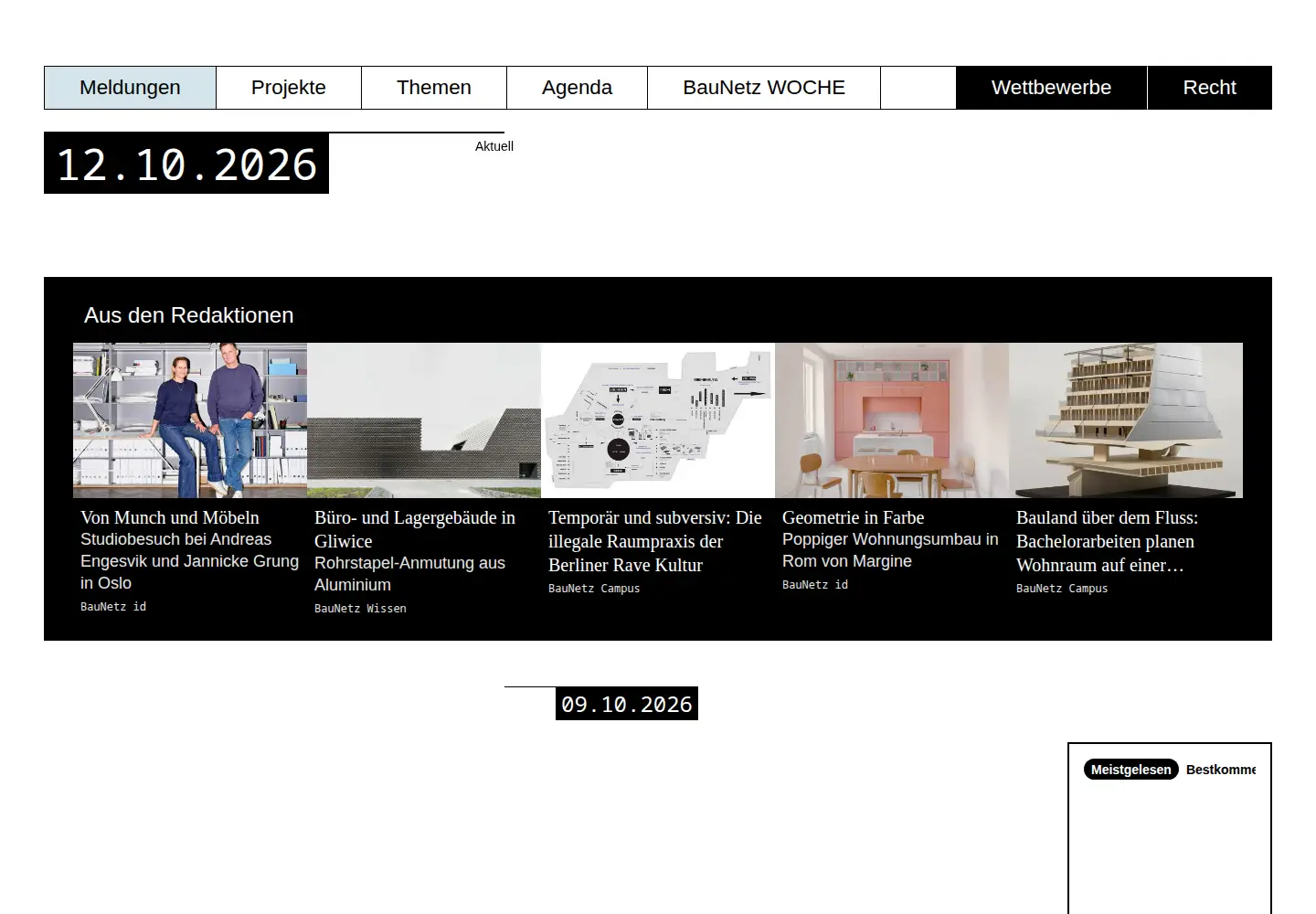Switch to the Bestkommentiert tab
Image resolution: width=1316 pixels, height=914 pixels.
click(1221, 770)
